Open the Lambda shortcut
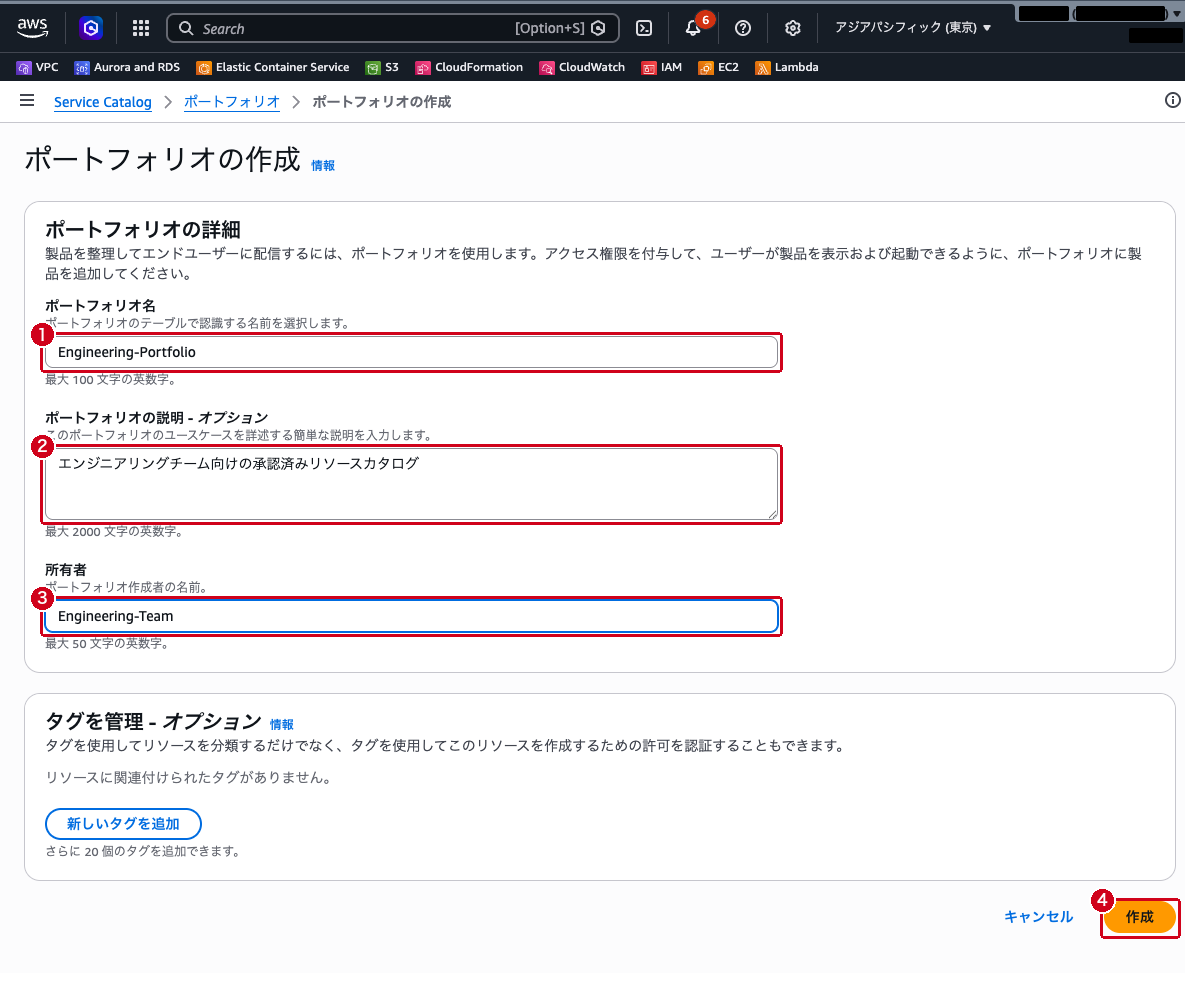Viewport: 1185px width, 1008px height. [x=787, y=67]
